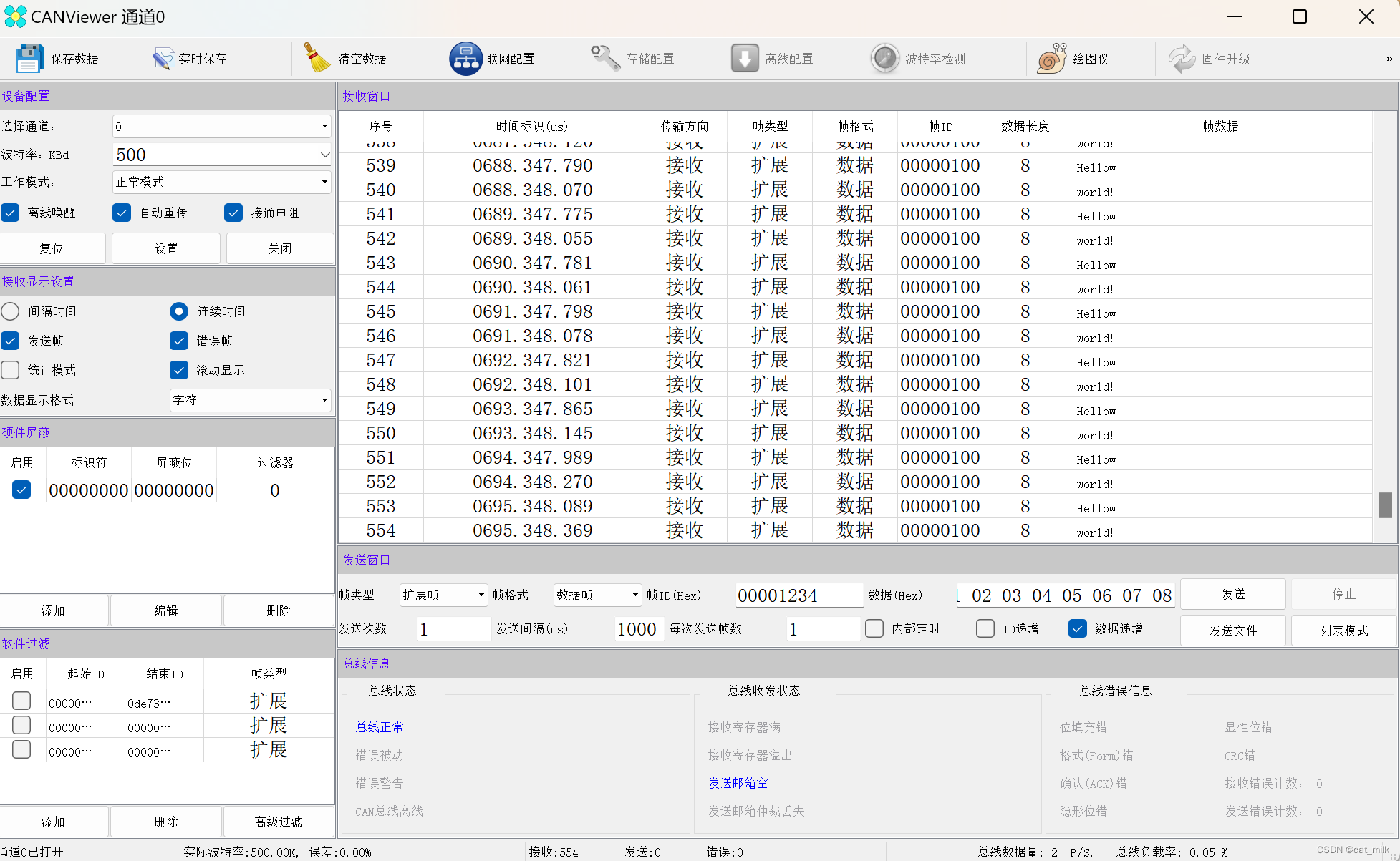The width and height of the screenshot is (1400, 861).
Task: Click the Clear Data broom icon
Action: [317, 59]
